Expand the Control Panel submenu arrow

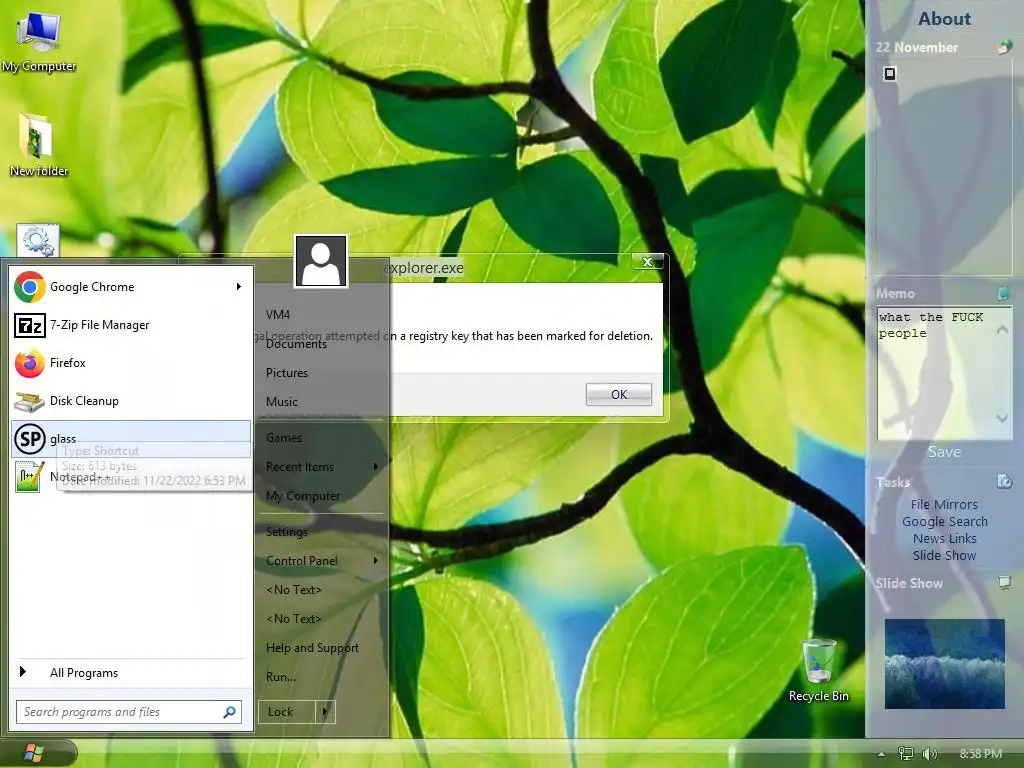[376, 560]
